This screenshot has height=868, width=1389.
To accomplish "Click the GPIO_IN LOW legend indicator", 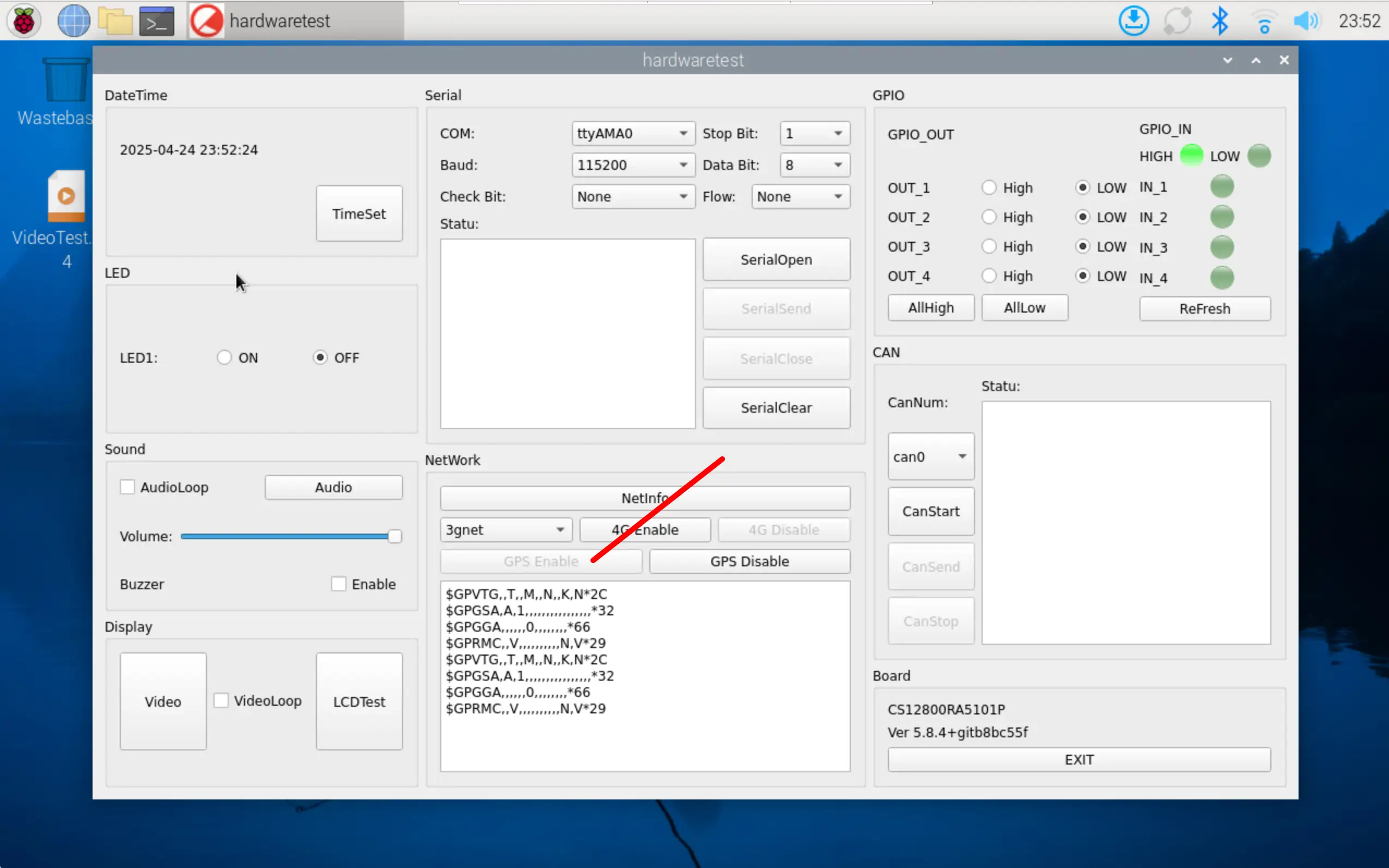I will pyautogui.click(x=1259, y=155).
